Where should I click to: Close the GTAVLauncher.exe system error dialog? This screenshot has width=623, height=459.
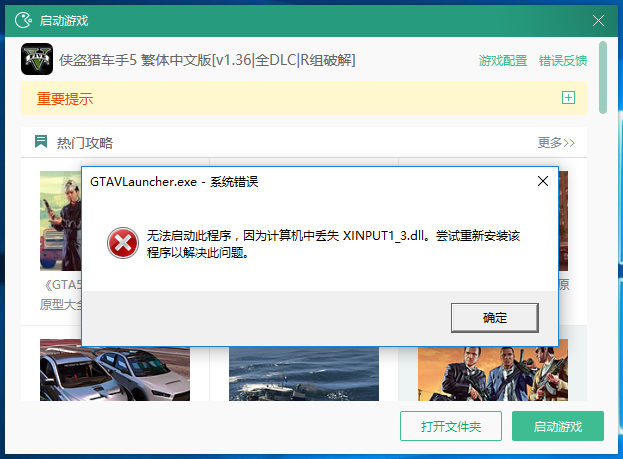[x=543, y=181]
